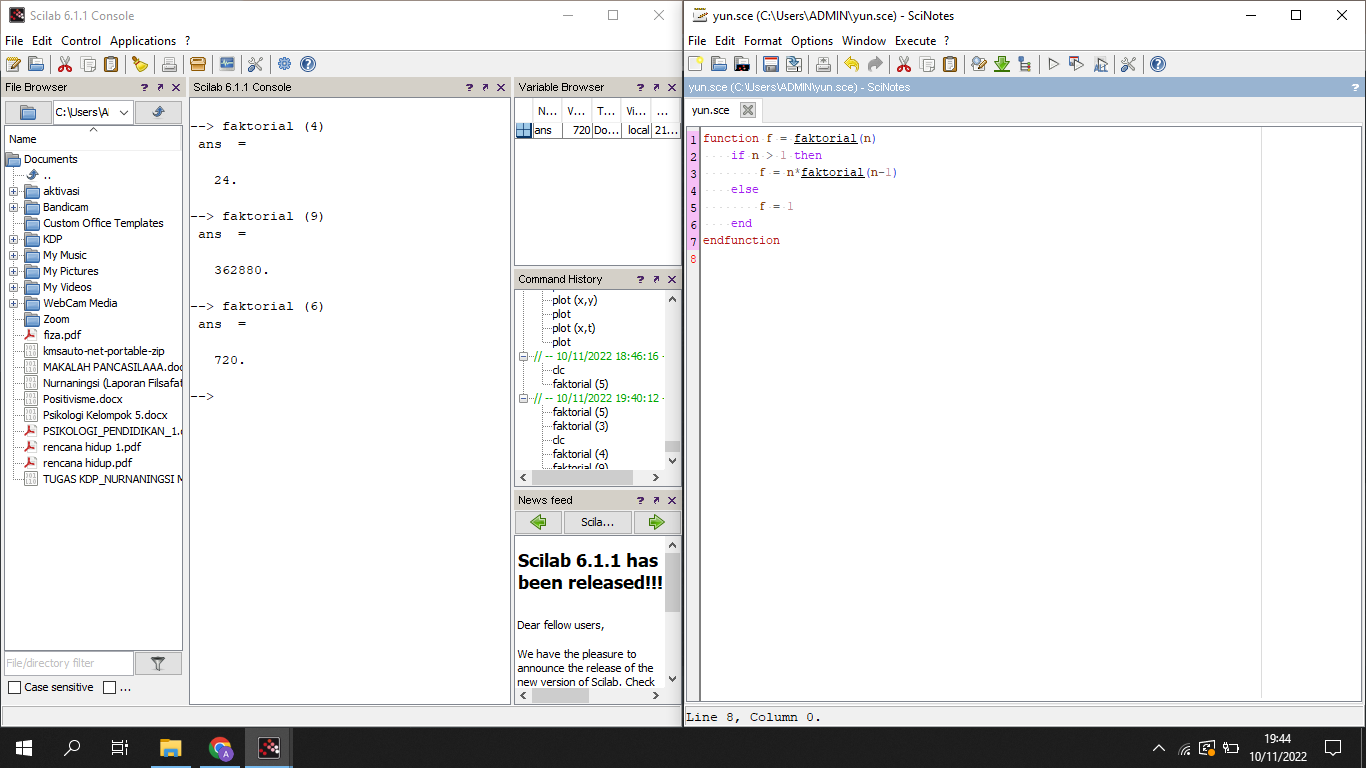Open Chrome from the taskbar
Image resolution: width=1366 pixels, height=768 pixels.
coord(220,748)
